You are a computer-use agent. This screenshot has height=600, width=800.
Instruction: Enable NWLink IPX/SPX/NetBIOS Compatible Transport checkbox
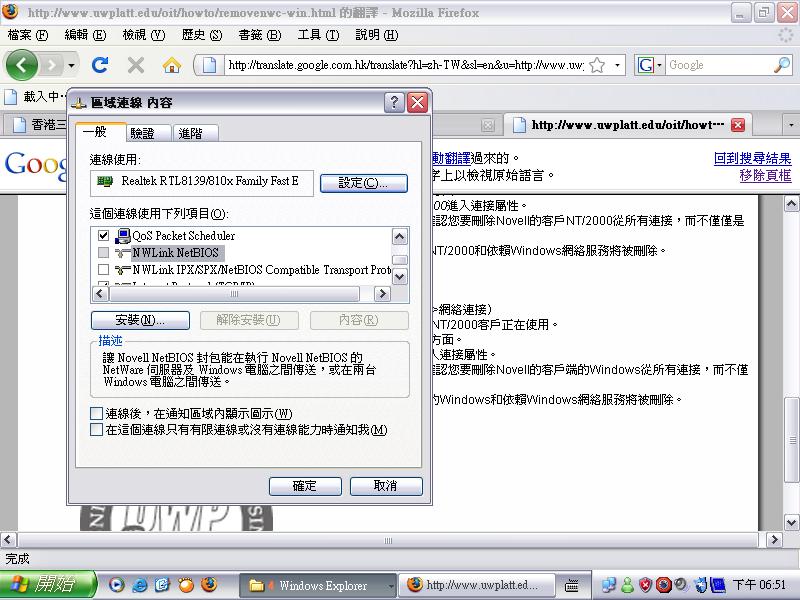click(104, 269)
